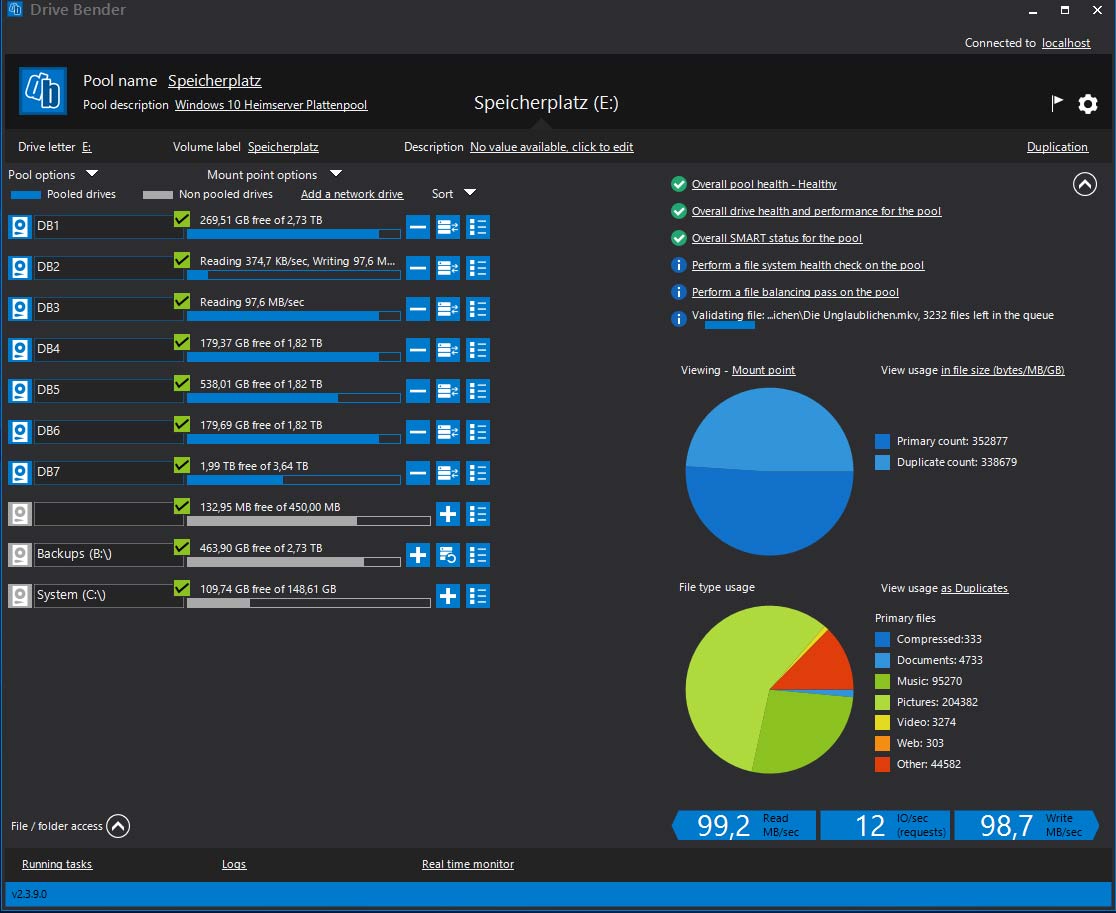Image resolution: width=1116 pixels, height=913 pixels.
Task: Click description No value available link
Action: 552,147
